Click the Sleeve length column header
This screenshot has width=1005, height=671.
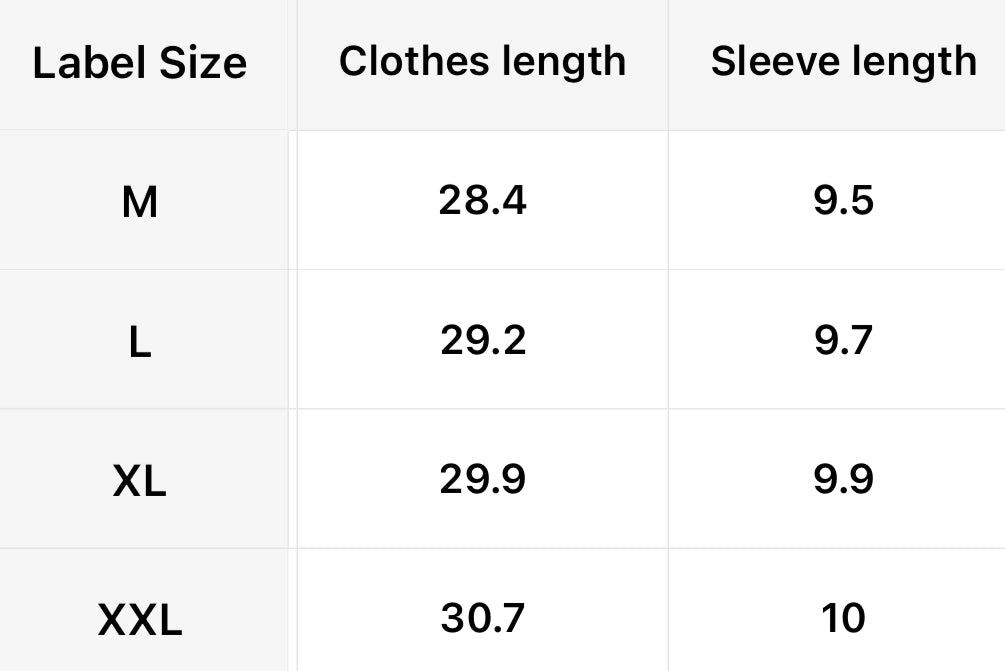click(x=843, y=61)
